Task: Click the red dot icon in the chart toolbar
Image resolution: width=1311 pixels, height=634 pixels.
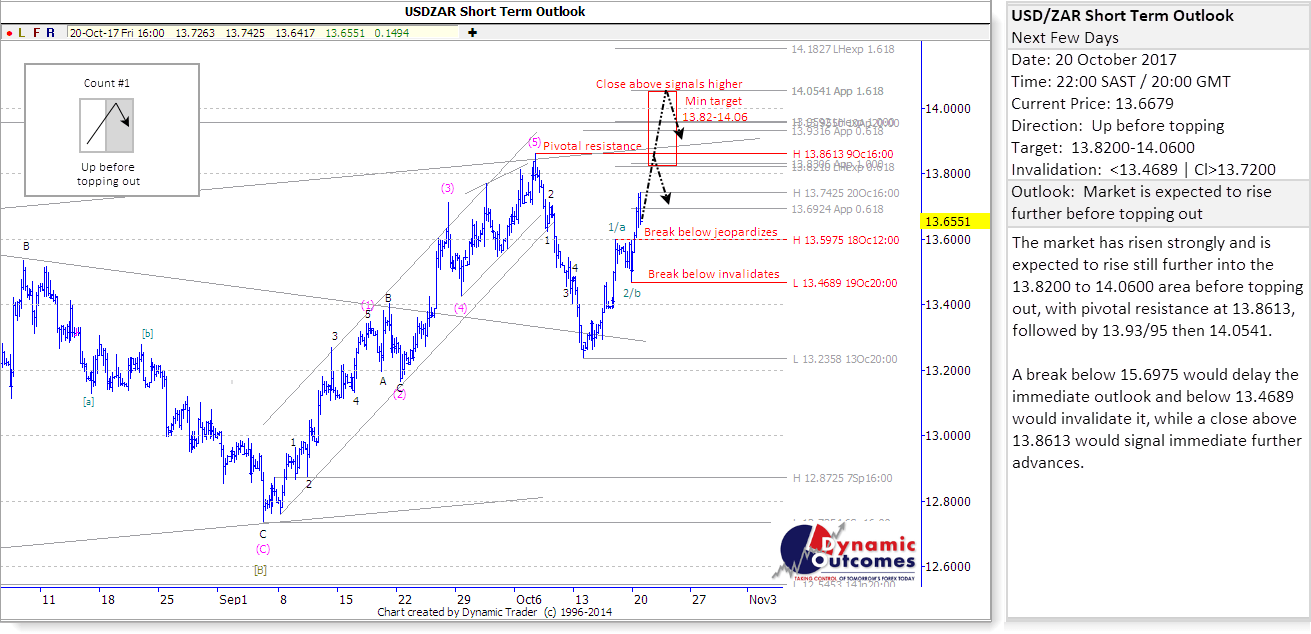Action: point(8,32)
